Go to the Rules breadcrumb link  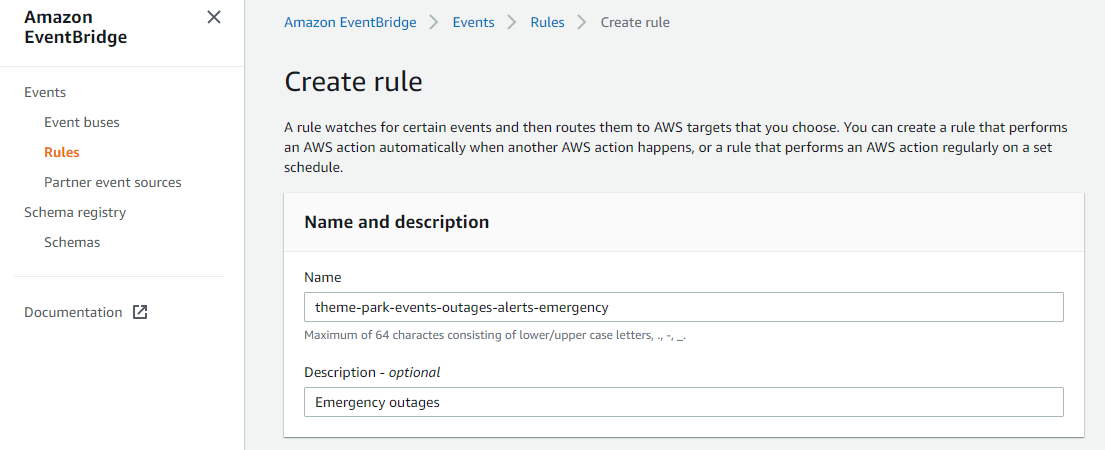[548, 23]
